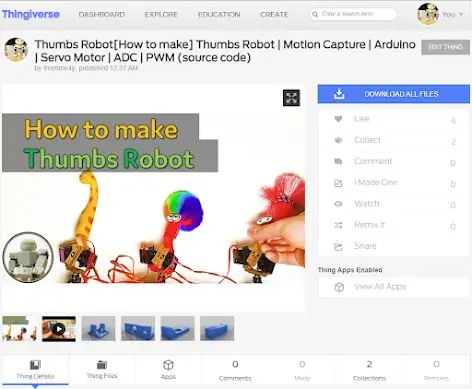Toggle Watch with the eye icon
The width and height of the screenshot is (472, 389).
(x=338, y=204)
